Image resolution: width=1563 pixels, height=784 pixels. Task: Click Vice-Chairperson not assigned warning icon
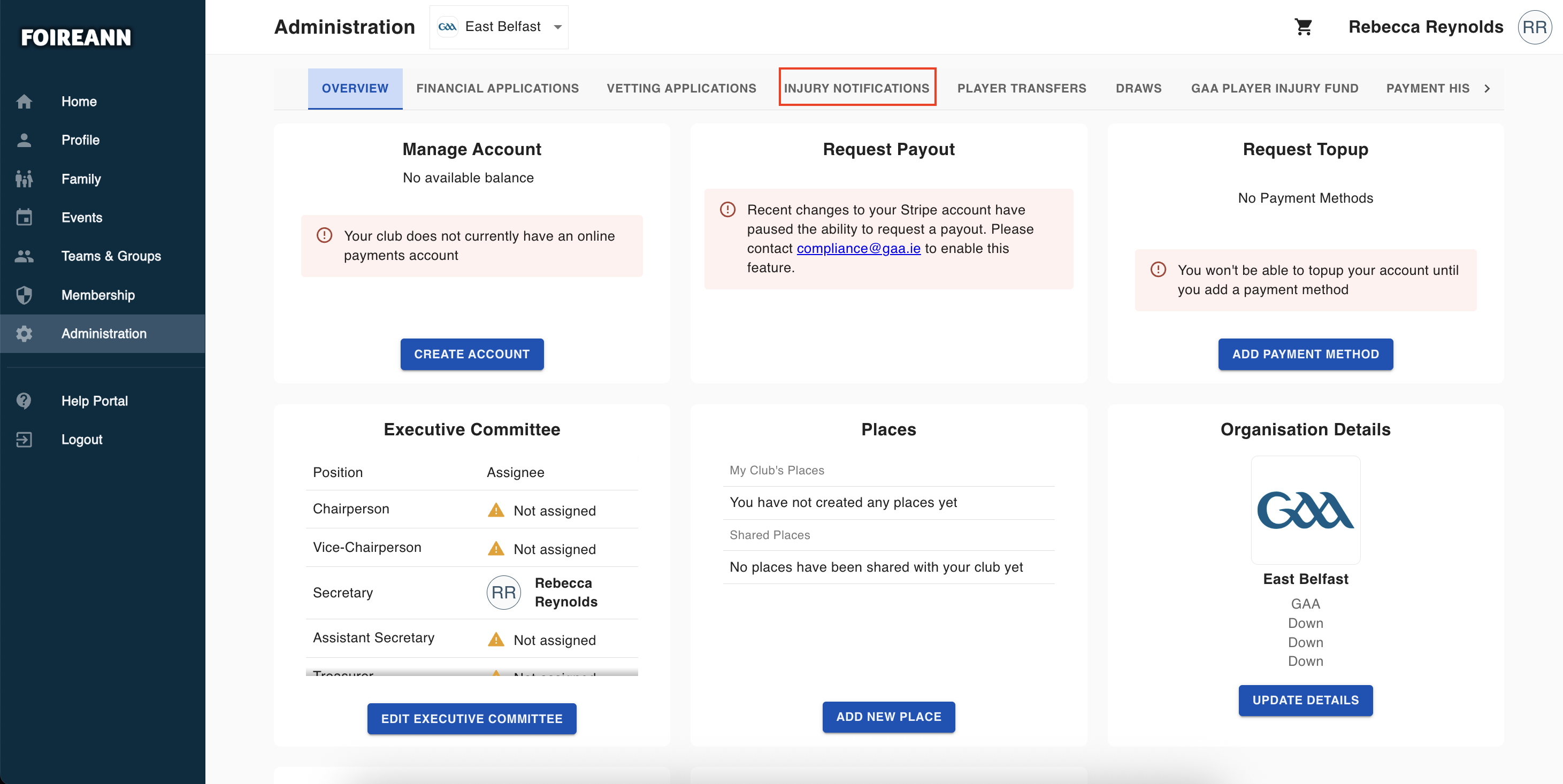coord(496,549)
